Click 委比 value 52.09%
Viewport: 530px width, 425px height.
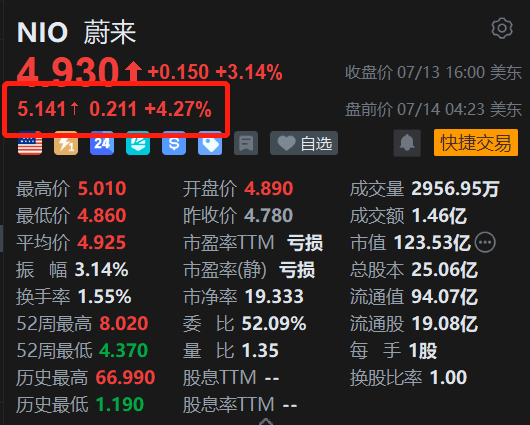[x=274, y=324]
